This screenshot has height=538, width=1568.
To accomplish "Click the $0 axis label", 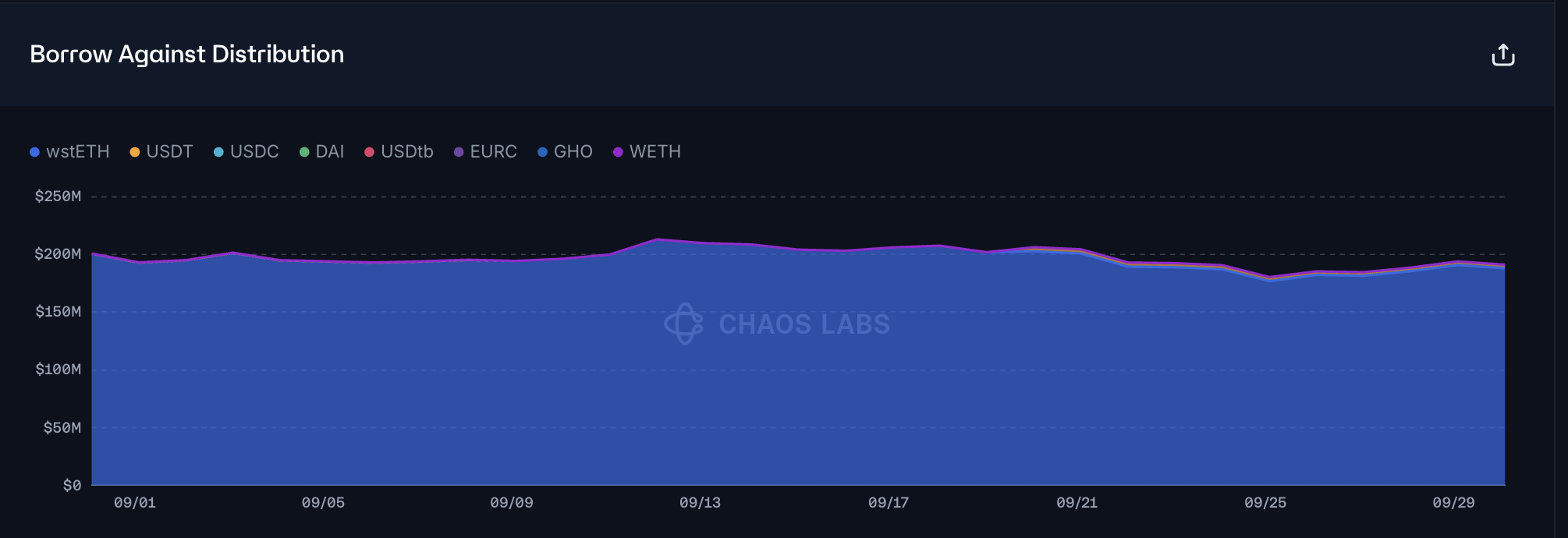I will [72, 486].
